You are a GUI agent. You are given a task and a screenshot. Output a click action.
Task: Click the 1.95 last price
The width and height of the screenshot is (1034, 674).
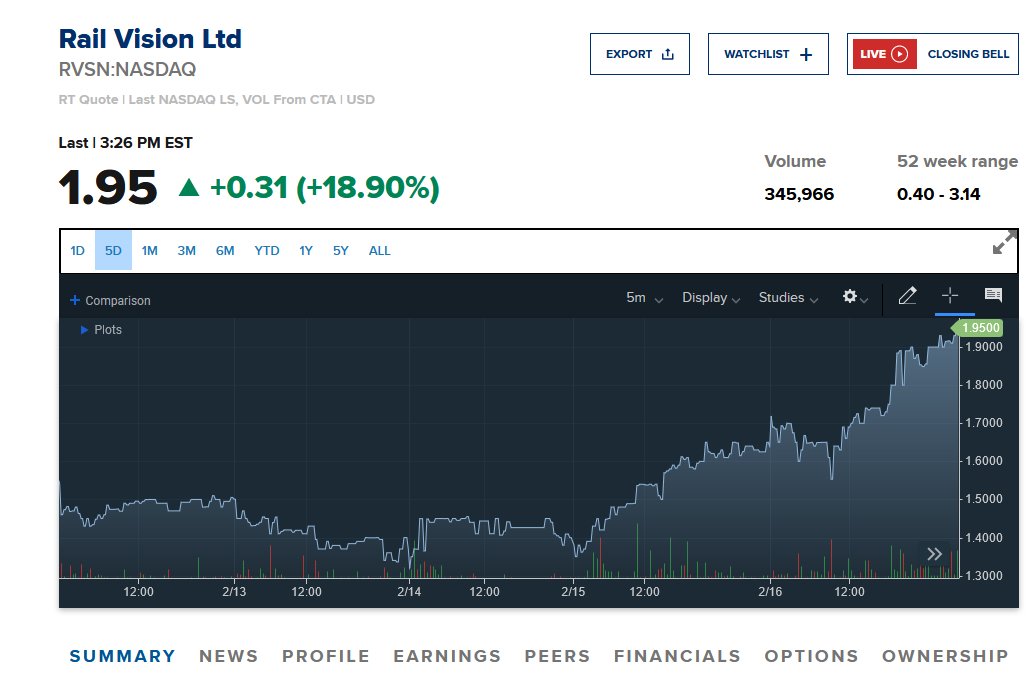point(108,188)
